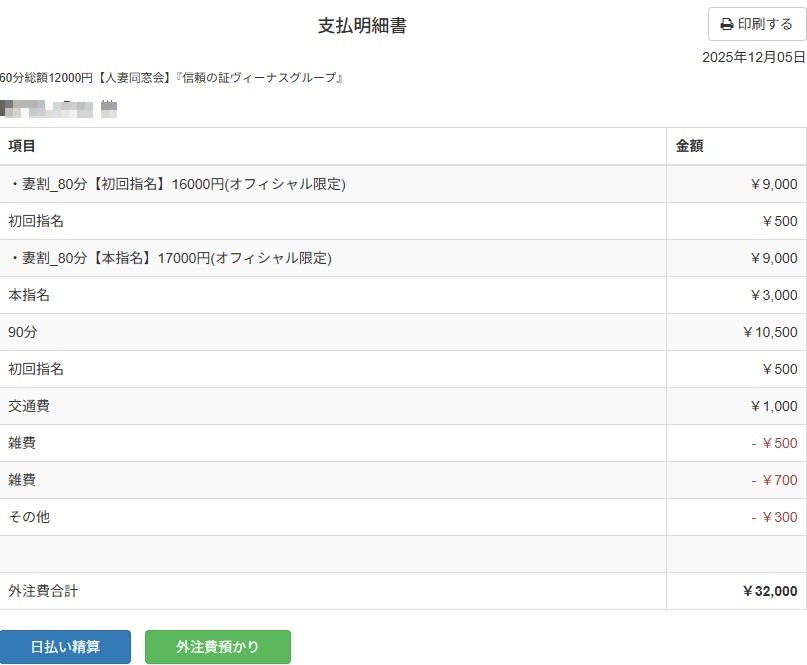Click the 項目 column header
Screen dimensions: 807x665
click(x=22, y=146)
